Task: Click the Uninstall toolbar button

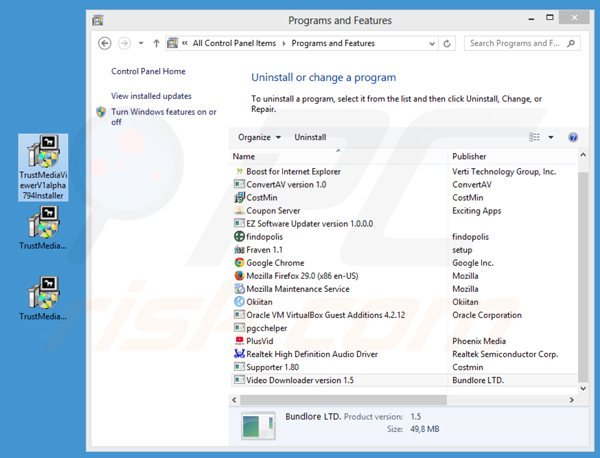Action: (x=310, y=137)
